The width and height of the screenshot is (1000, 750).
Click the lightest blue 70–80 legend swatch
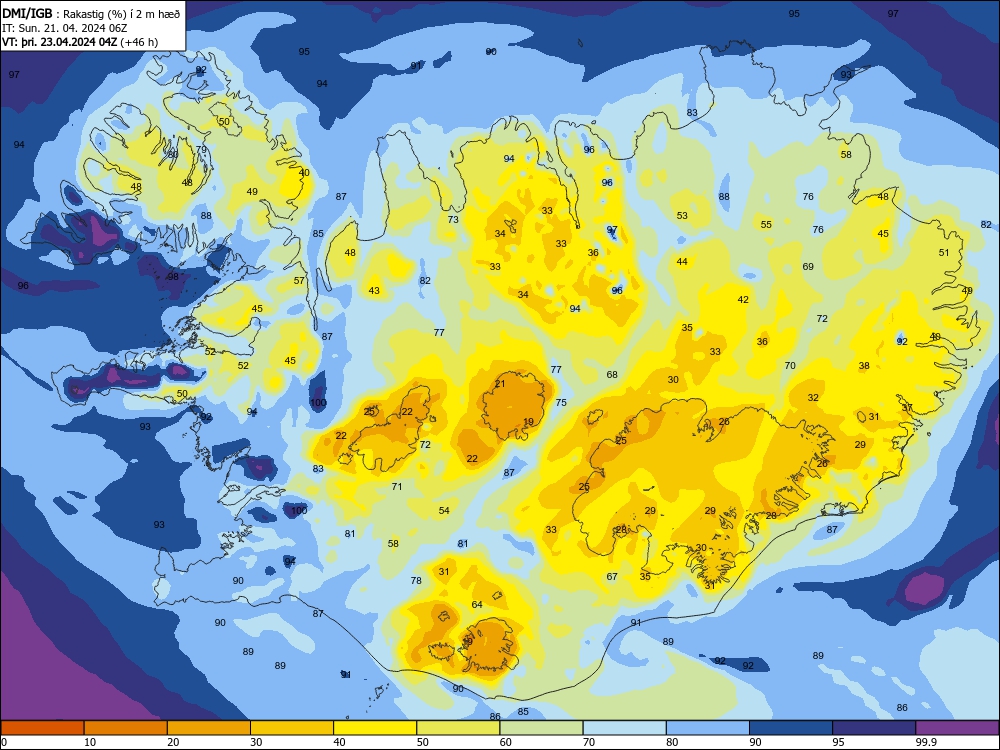pyautogui.click(x=625, y=728)
